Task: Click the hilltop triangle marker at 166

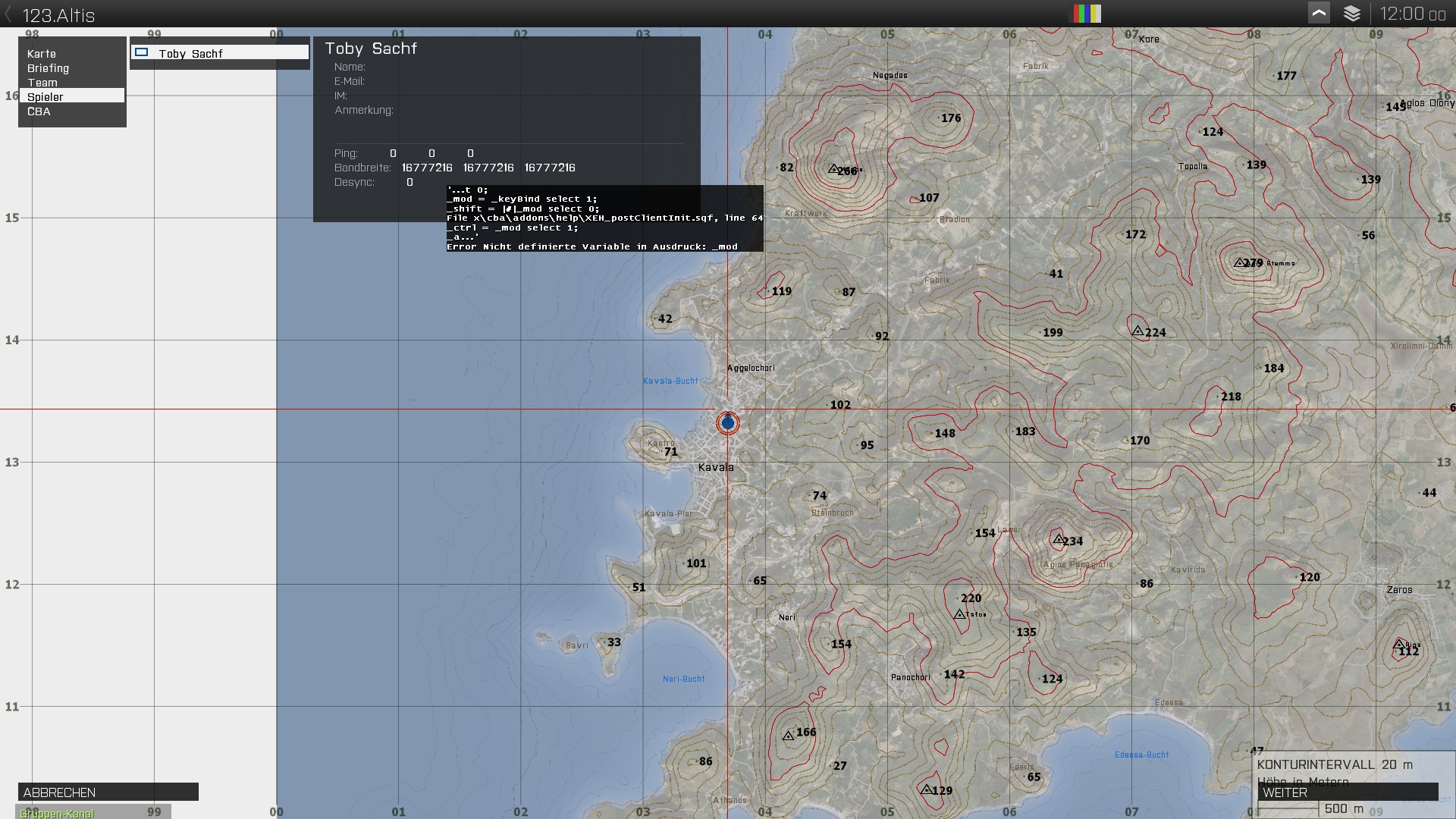Action: coord(788,736)
